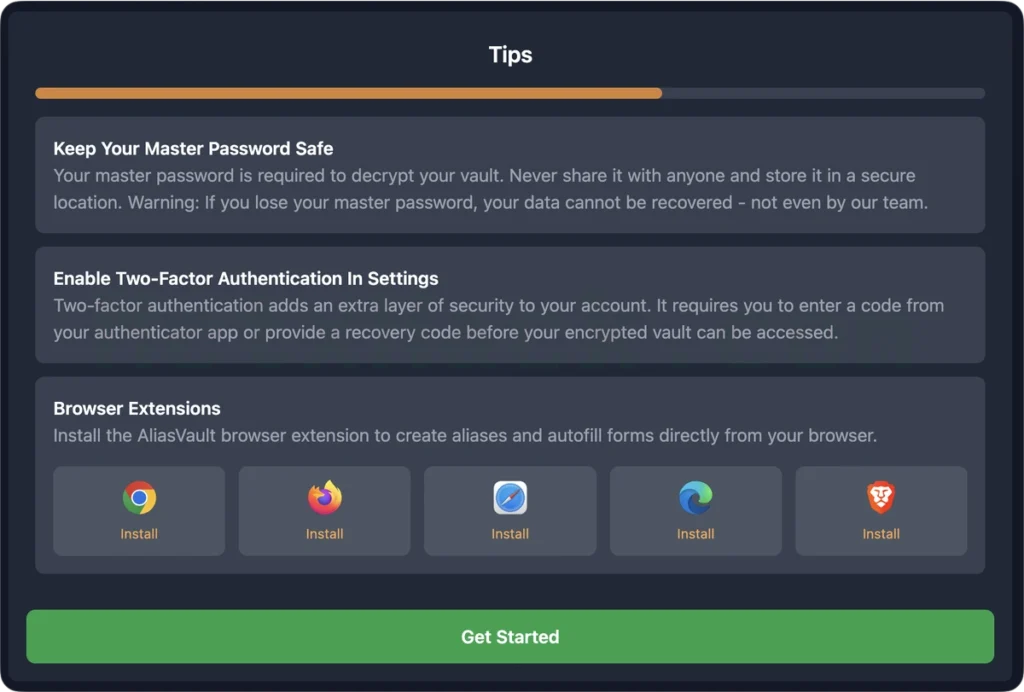Select the Safari compass icon

click(510, 498)
